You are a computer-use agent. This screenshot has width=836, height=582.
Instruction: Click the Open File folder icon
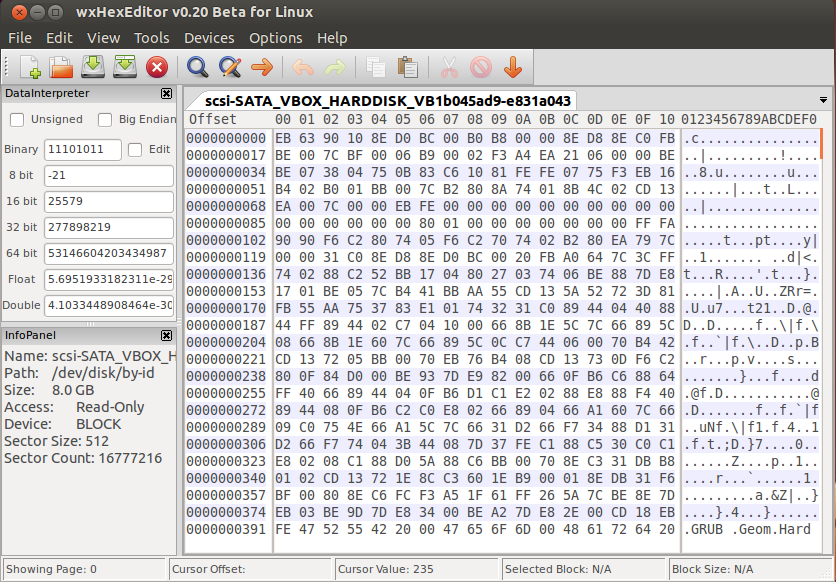(x=61, y=67)
